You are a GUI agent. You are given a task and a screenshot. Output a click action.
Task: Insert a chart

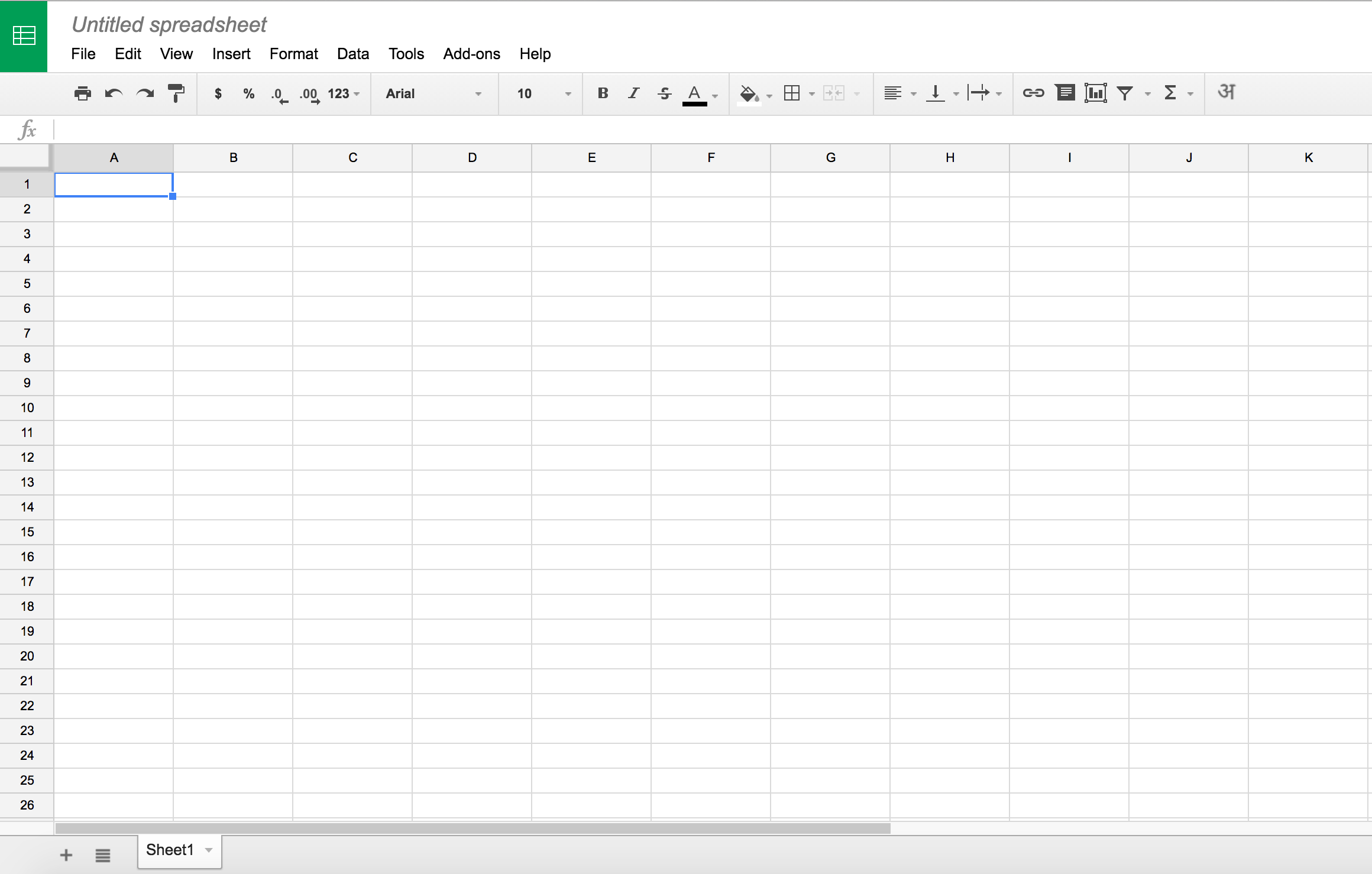(x=1096, y=93)
